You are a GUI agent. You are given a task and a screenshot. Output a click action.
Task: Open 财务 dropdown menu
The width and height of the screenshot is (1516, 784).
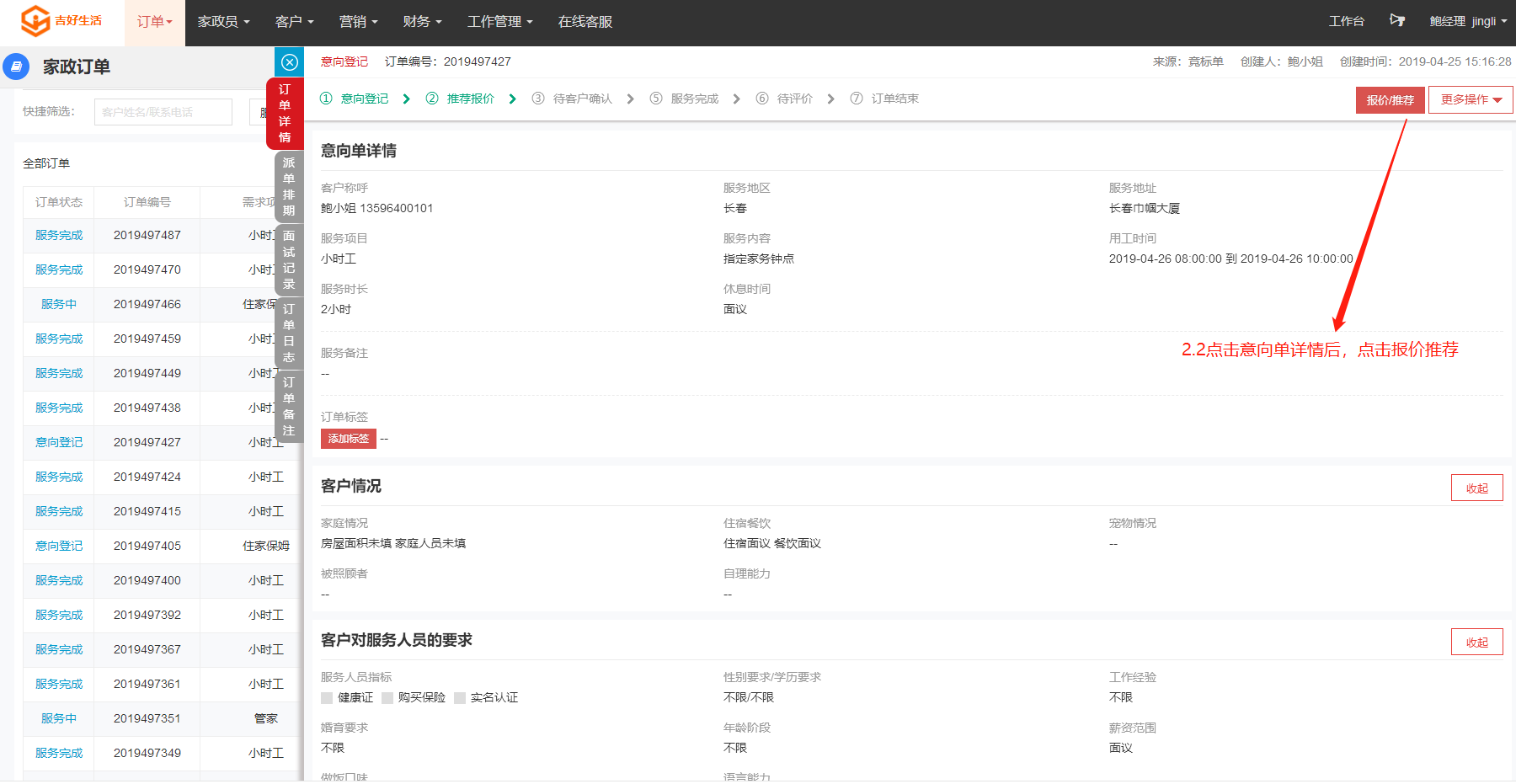(x=422, y=22)
